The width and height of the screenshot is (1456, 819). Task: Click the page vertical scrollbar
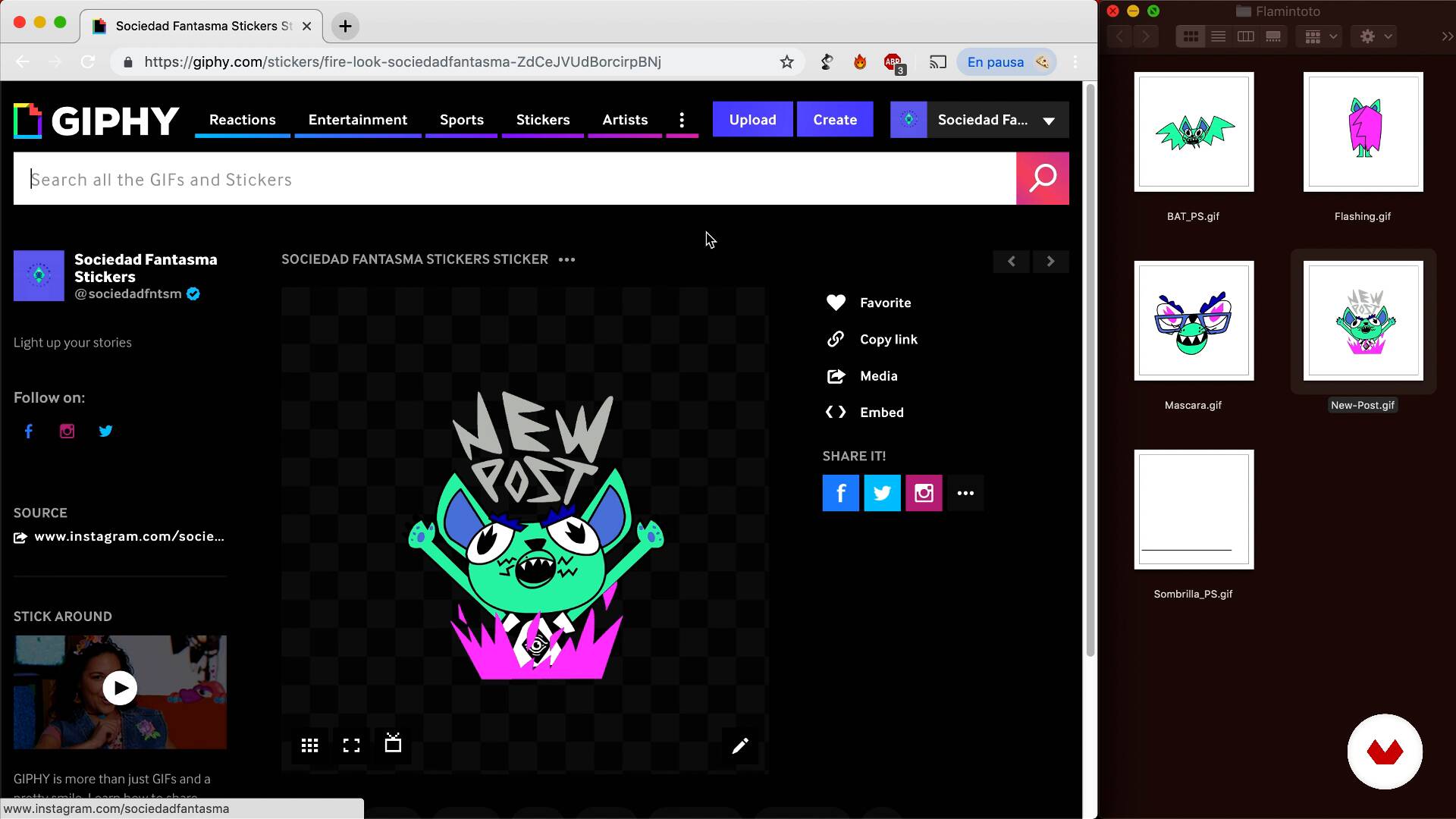[1090, 370]
